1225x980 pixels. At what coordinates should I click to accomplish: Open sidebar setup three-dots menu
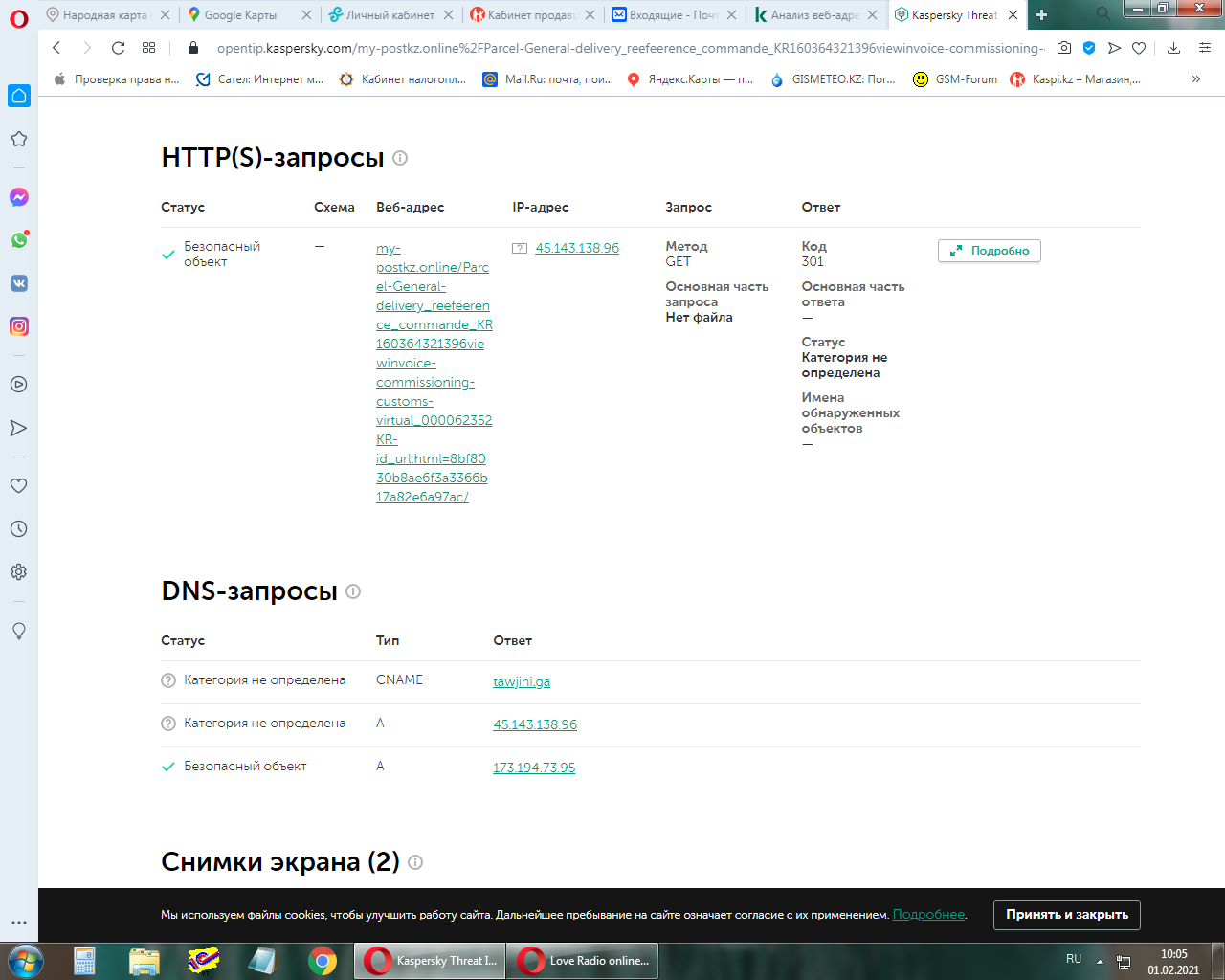19,923
